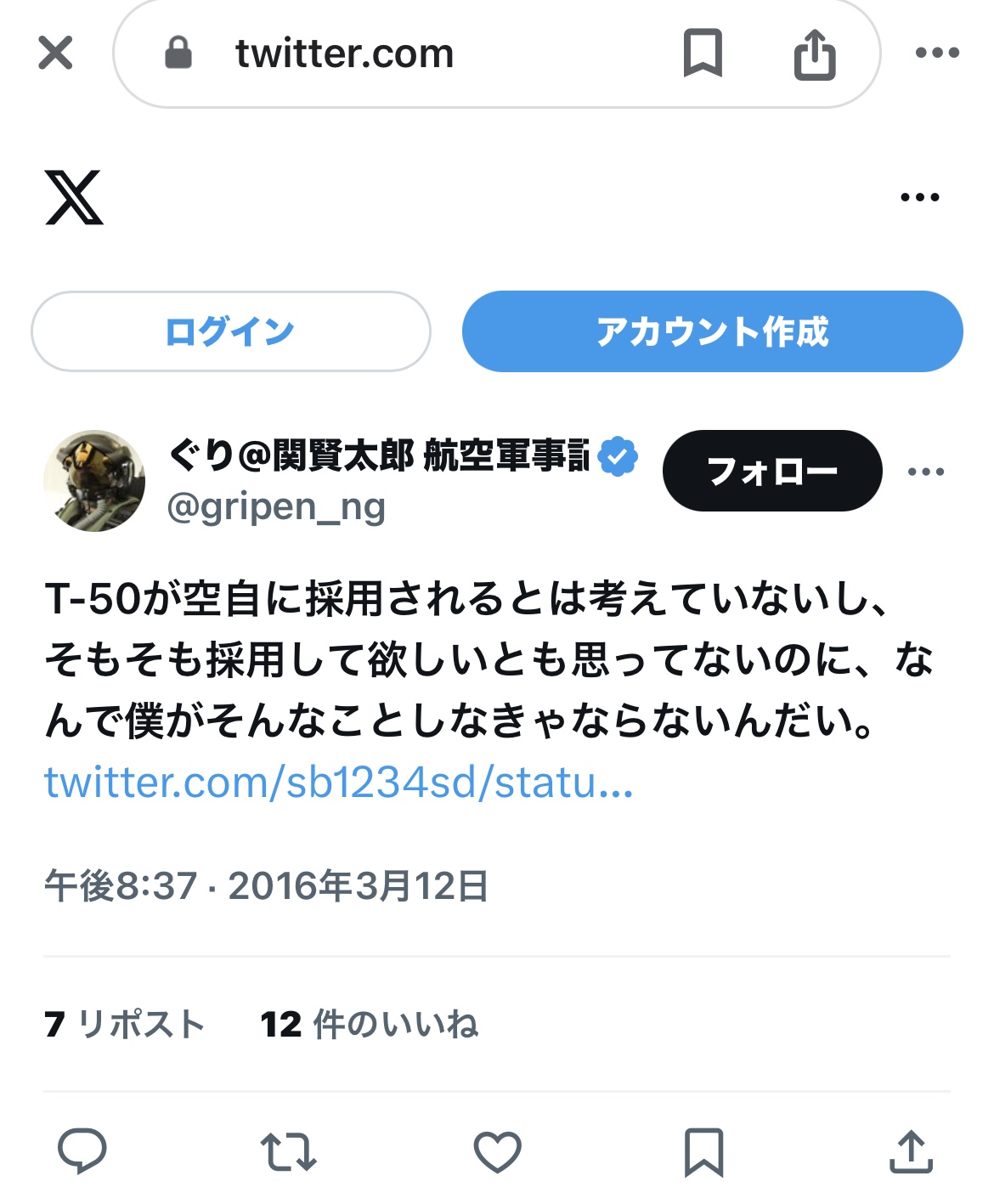Screen dimensions: 994x1204
Task: Open the browser's three-dot menu
Action: 937,53
